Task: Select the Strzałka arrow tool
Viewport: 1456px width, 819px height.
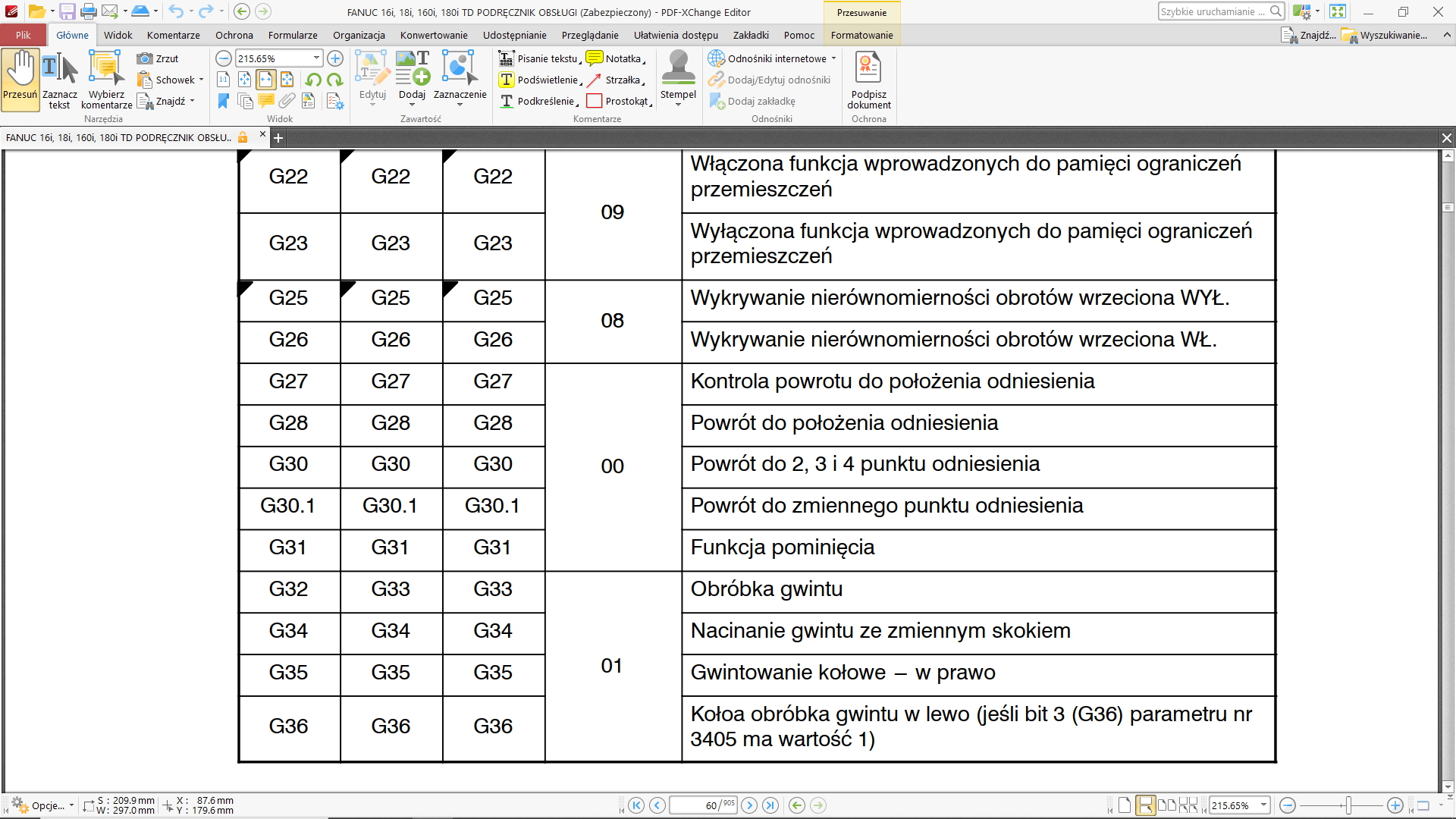Action: (616, 80)
